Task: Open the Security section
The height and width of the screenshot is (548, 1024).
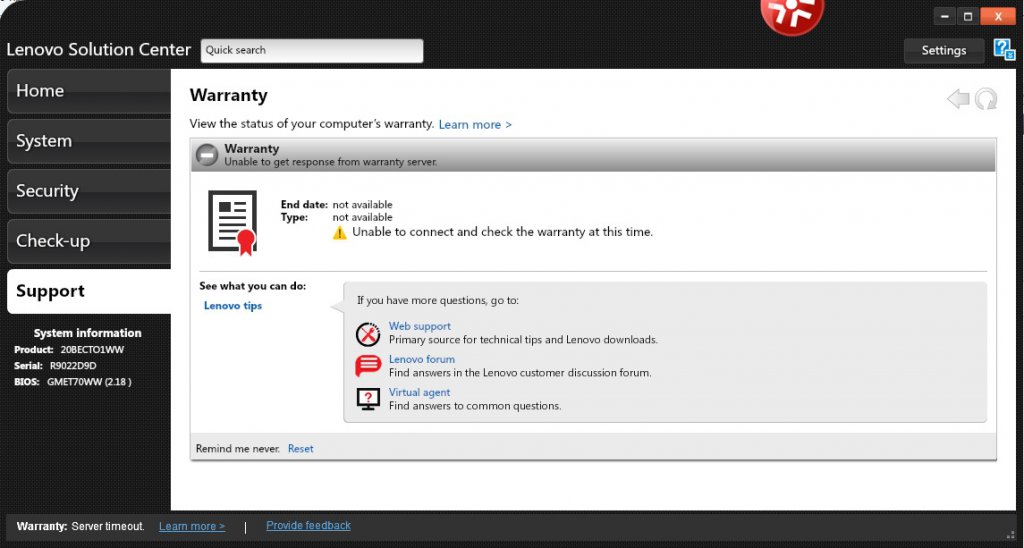Action: pyautogui.click(x=89, y=191)
